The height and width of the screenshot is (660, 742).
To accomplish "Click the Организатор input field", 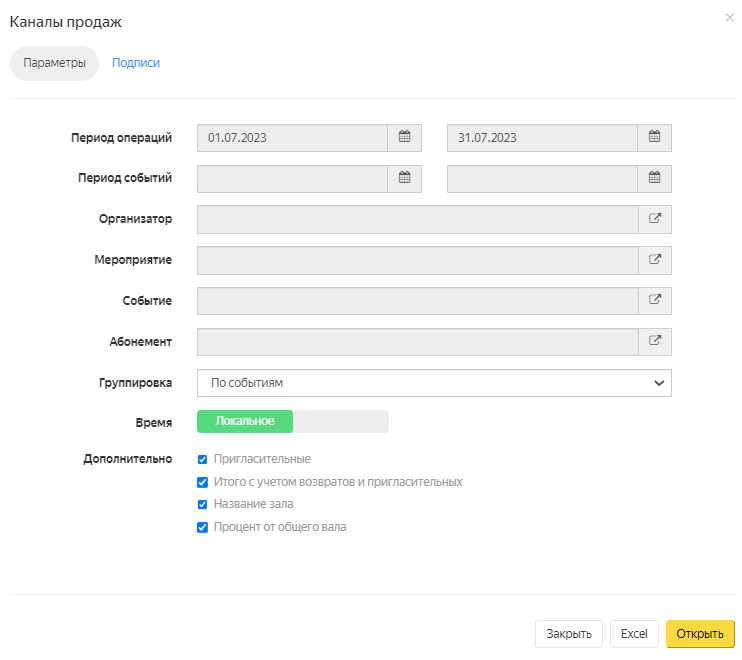I will coord(417,219).
